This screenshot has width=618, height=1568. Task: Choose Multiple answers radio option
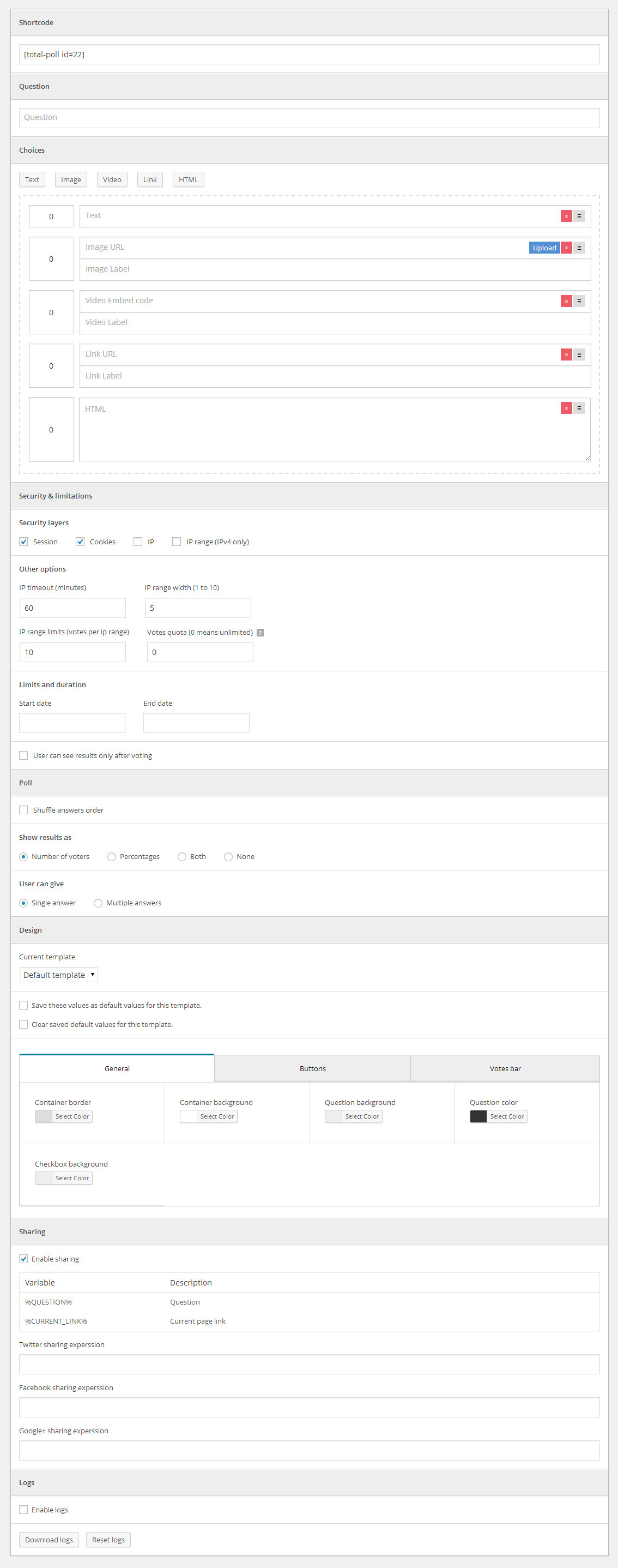(x=98, y=903)
